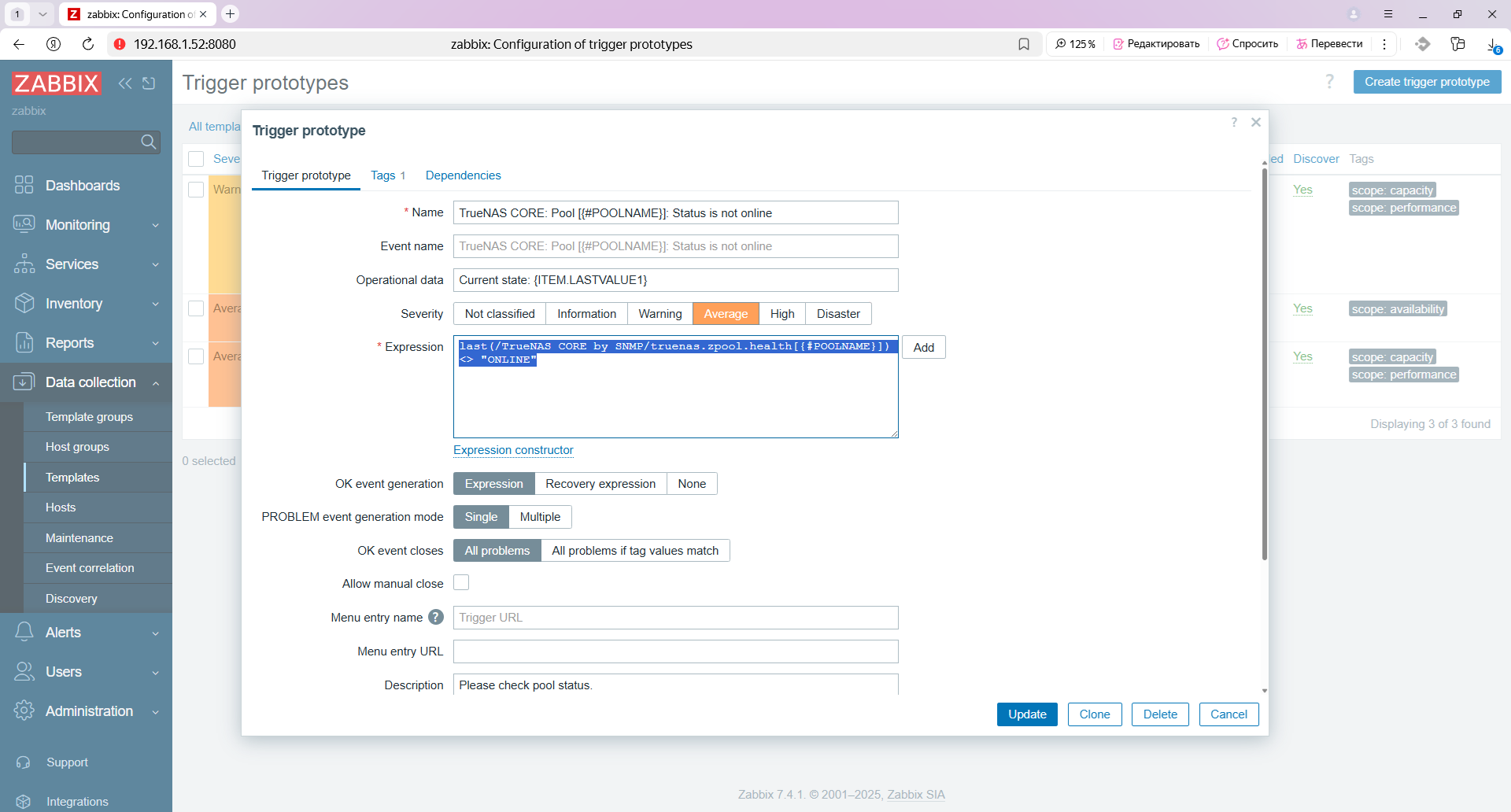This screenshot has width=1511, height=812.
Task: Set severity to Information
Action: 586,314
